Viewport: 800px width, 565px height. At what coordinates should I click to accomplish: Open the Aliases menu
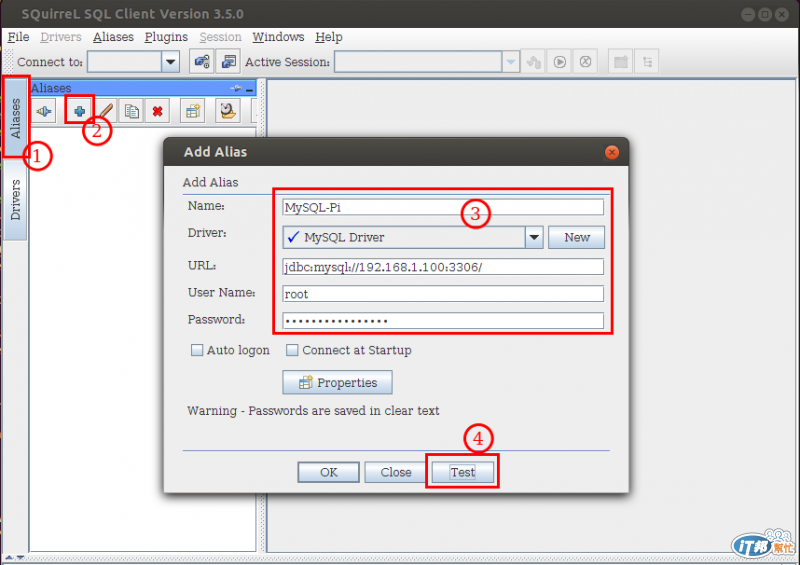pyautogui.click(x=113, y=37)
